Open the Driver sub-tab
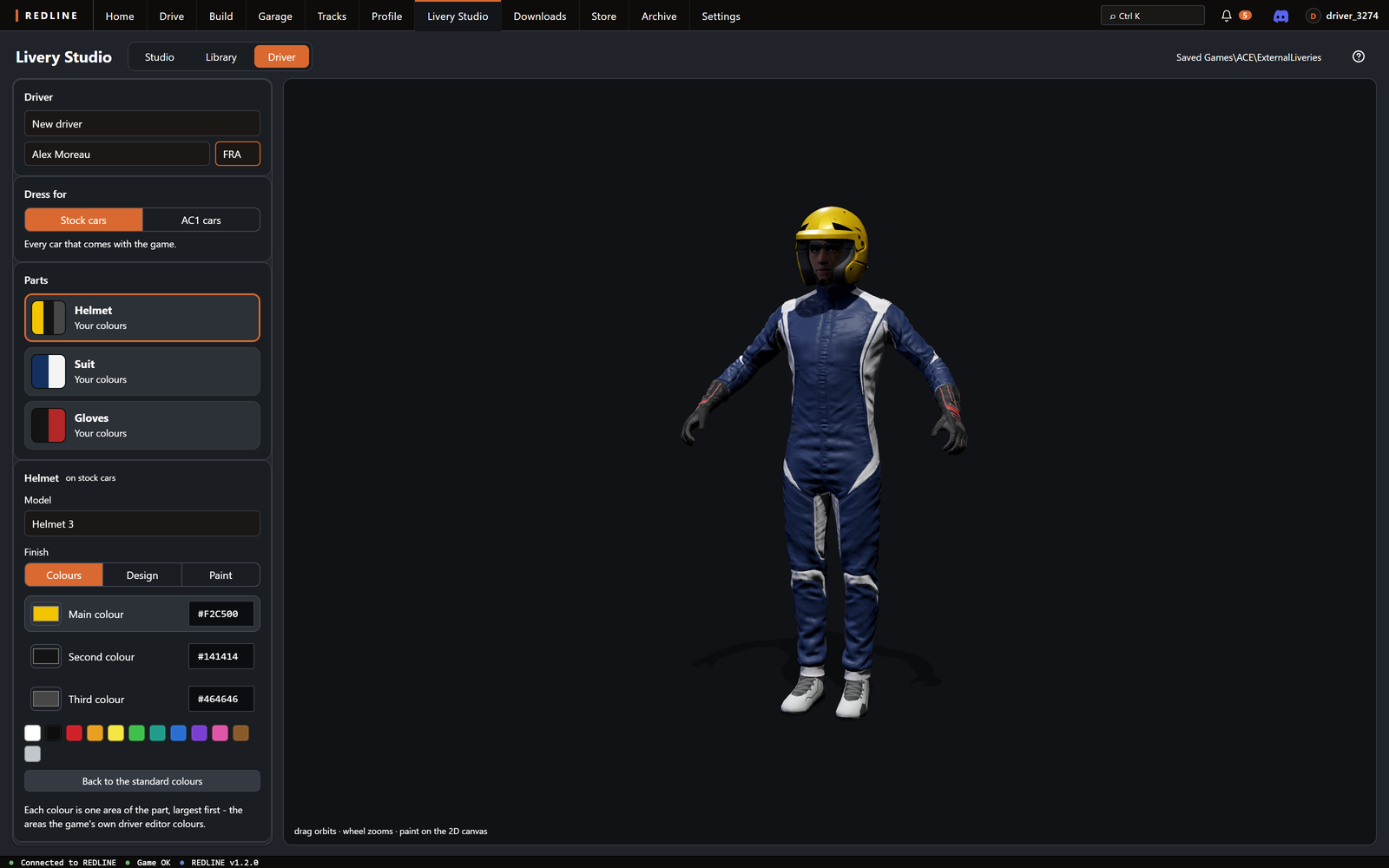 [x=281, y=56]
